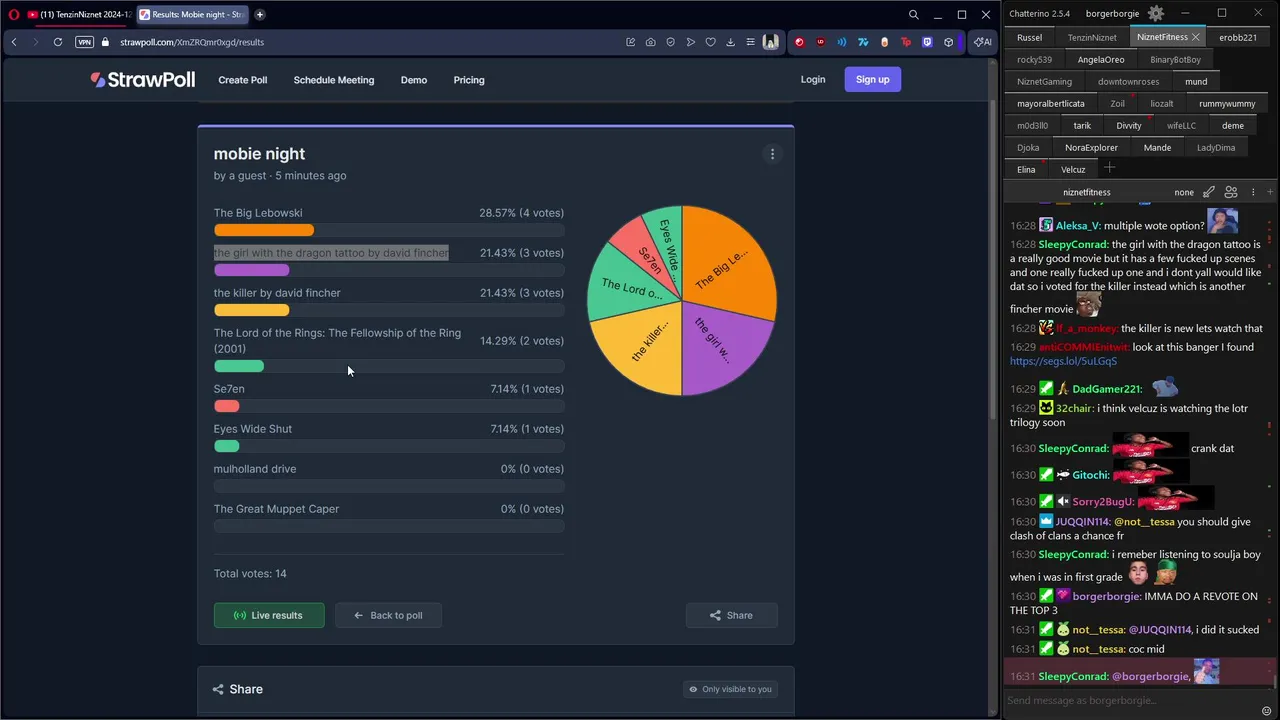This screenshot has height=720, width=1280.
Task: Open the emote picker smiley icon
Action: [1267, 711]
